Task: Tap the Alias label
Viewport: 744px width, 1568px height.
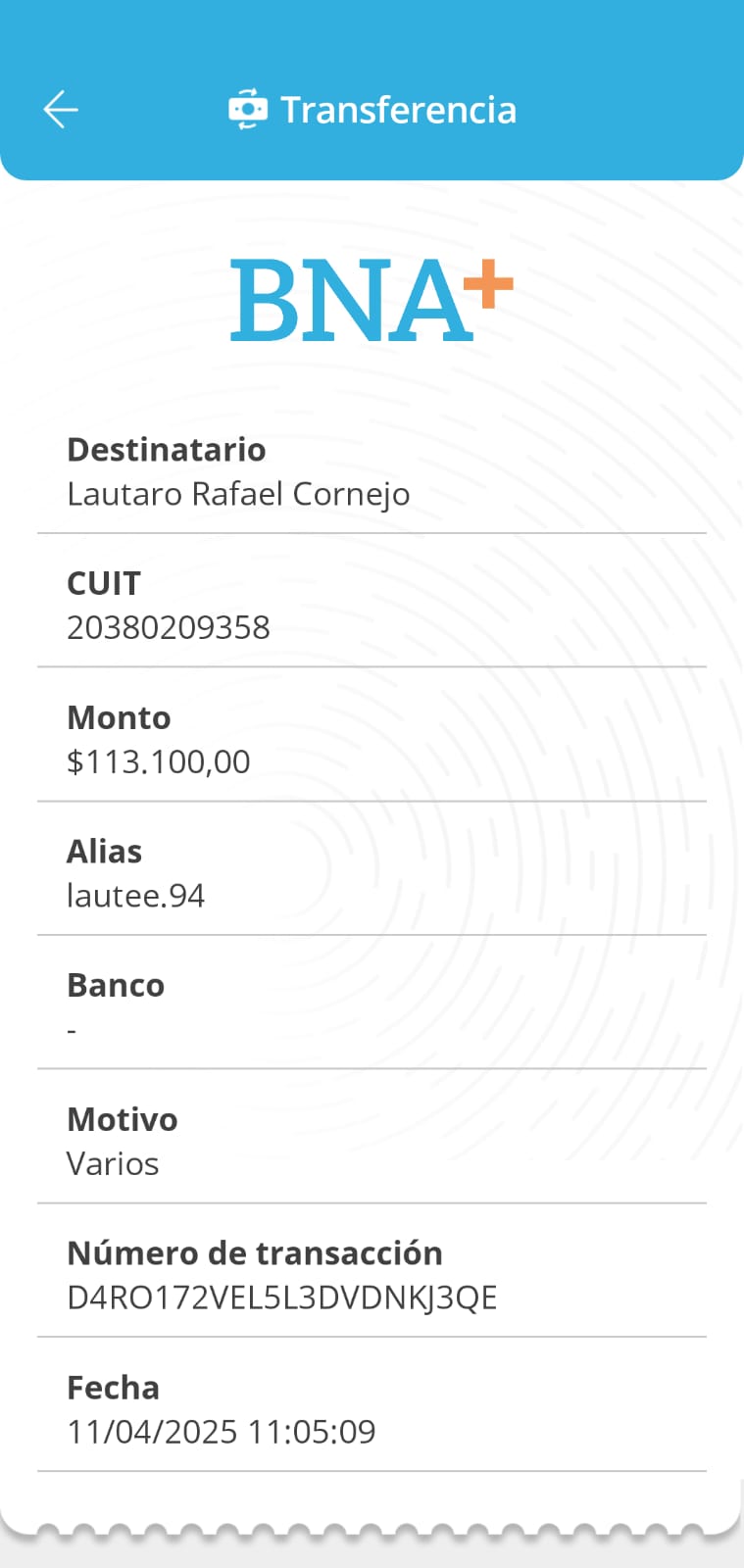Action: pos(104,852)
